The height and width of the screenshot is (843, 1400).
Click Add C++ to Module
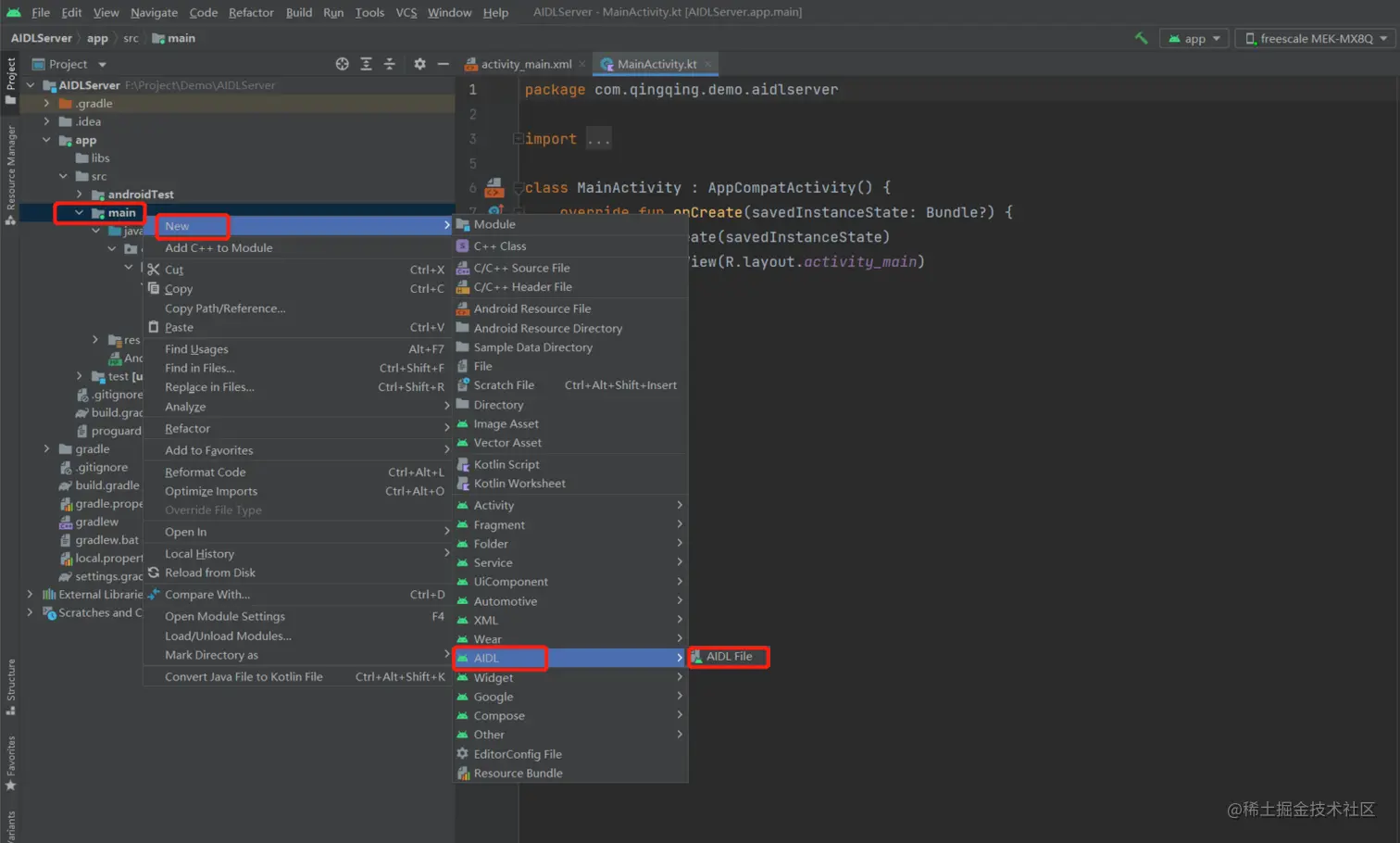(298, 247)
